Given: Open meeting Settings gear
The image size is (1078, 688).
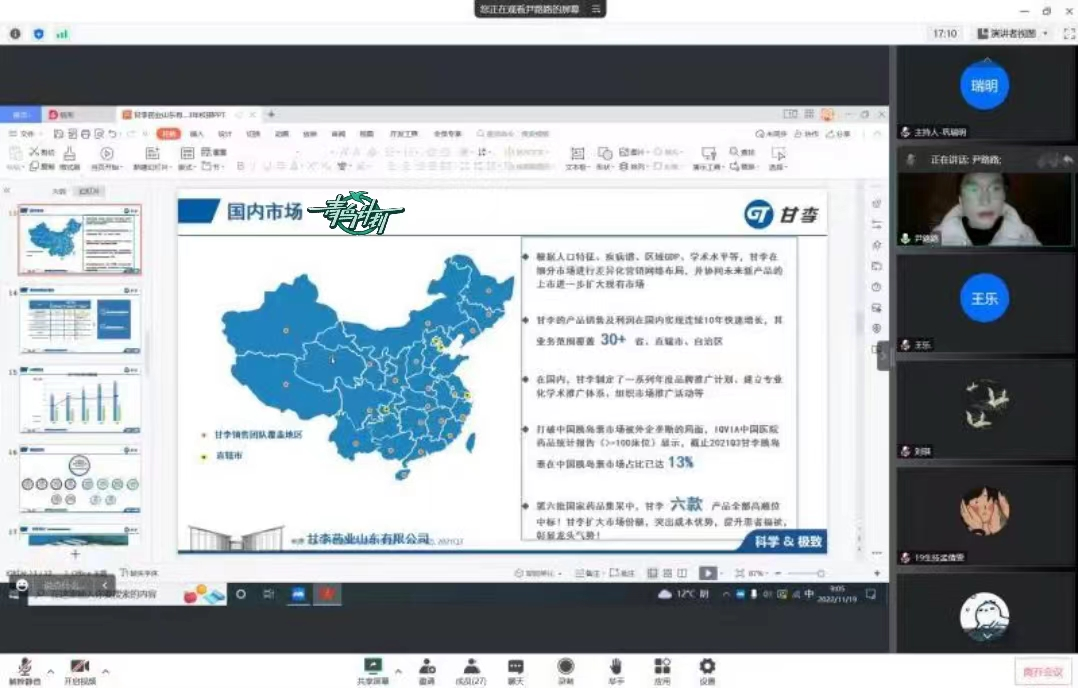Looking at the screenshot, I should [x=707, y=667].
